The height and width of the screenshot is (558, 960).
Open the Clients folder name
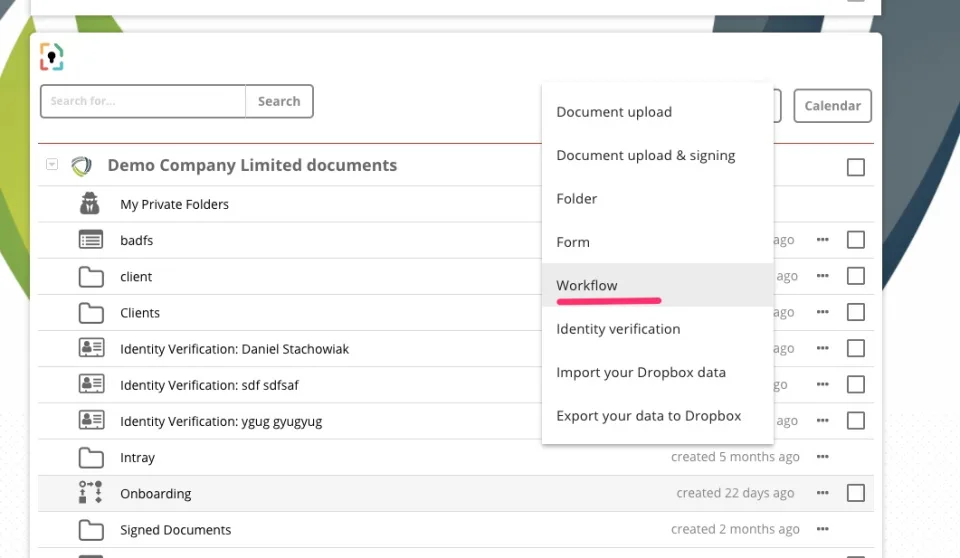pos(140,313)
